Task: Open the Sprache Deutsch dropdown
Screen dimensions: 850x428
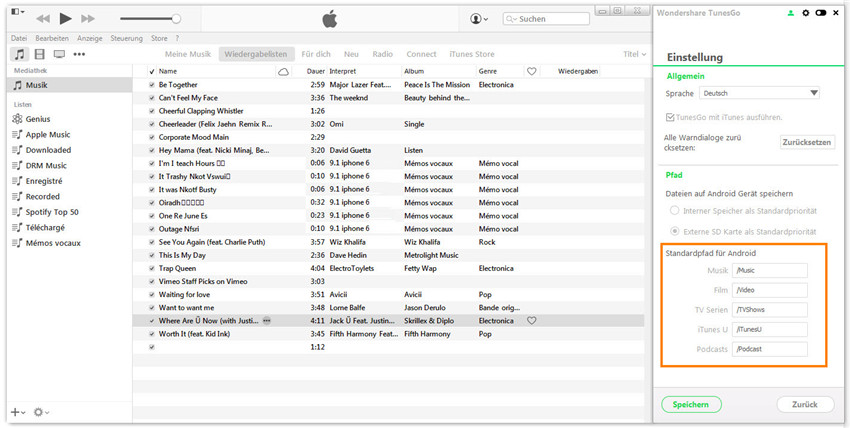Action: click(759, 93)
